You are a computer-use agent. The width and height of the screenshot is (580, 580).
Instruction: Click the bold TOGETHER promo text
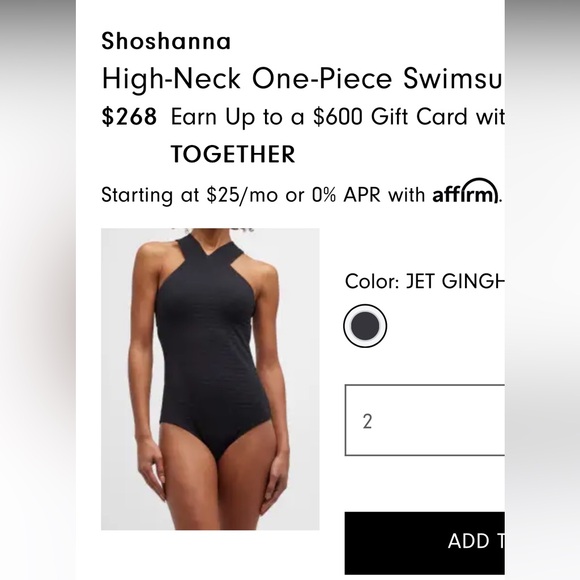point(233,154)
